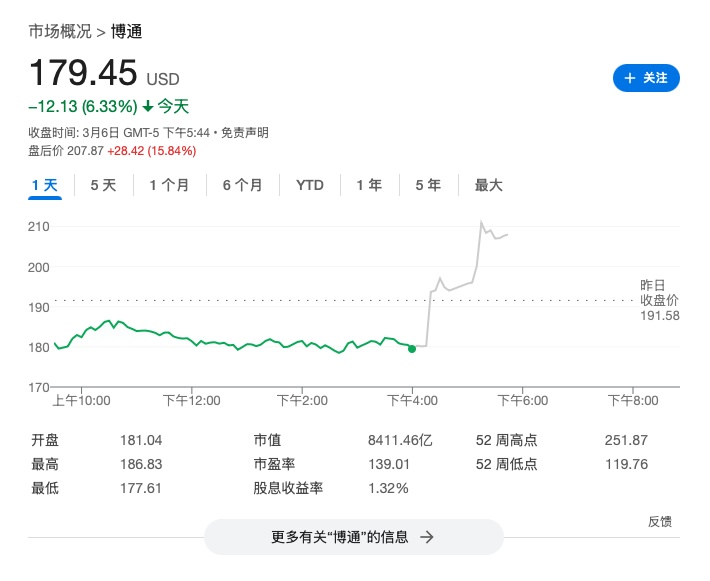This screenshot has width=710, height=581.
Task: Click the 反馈 feedback link
Action: pos(659,521)
